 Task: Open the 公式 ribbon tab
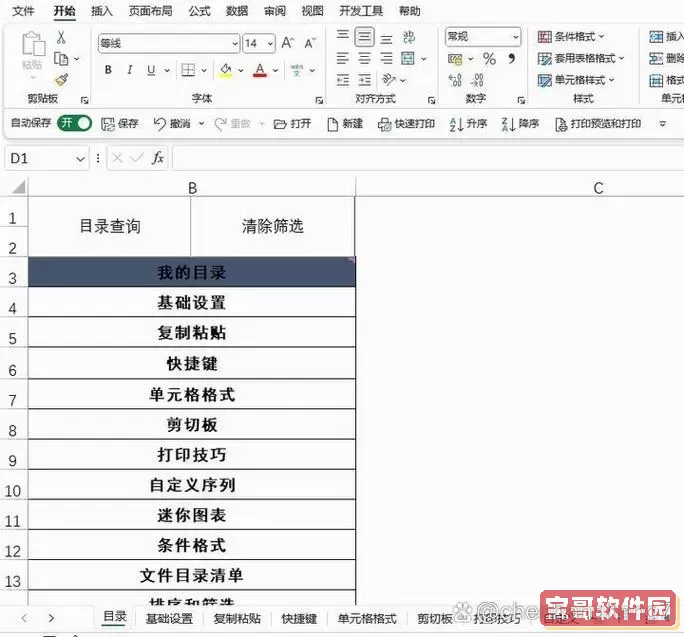click(199, 11)
